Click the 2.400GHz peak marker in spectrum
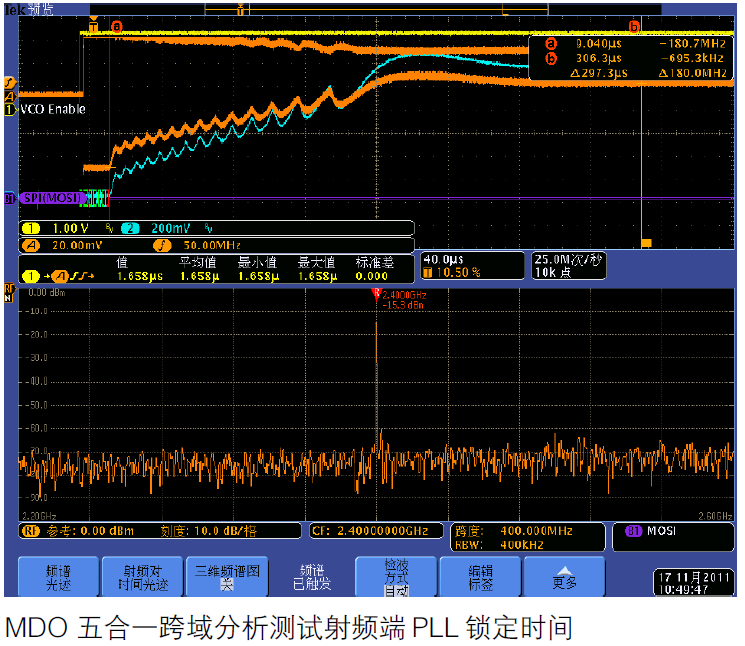Viewport: 745px width, 646px height. 377,294
